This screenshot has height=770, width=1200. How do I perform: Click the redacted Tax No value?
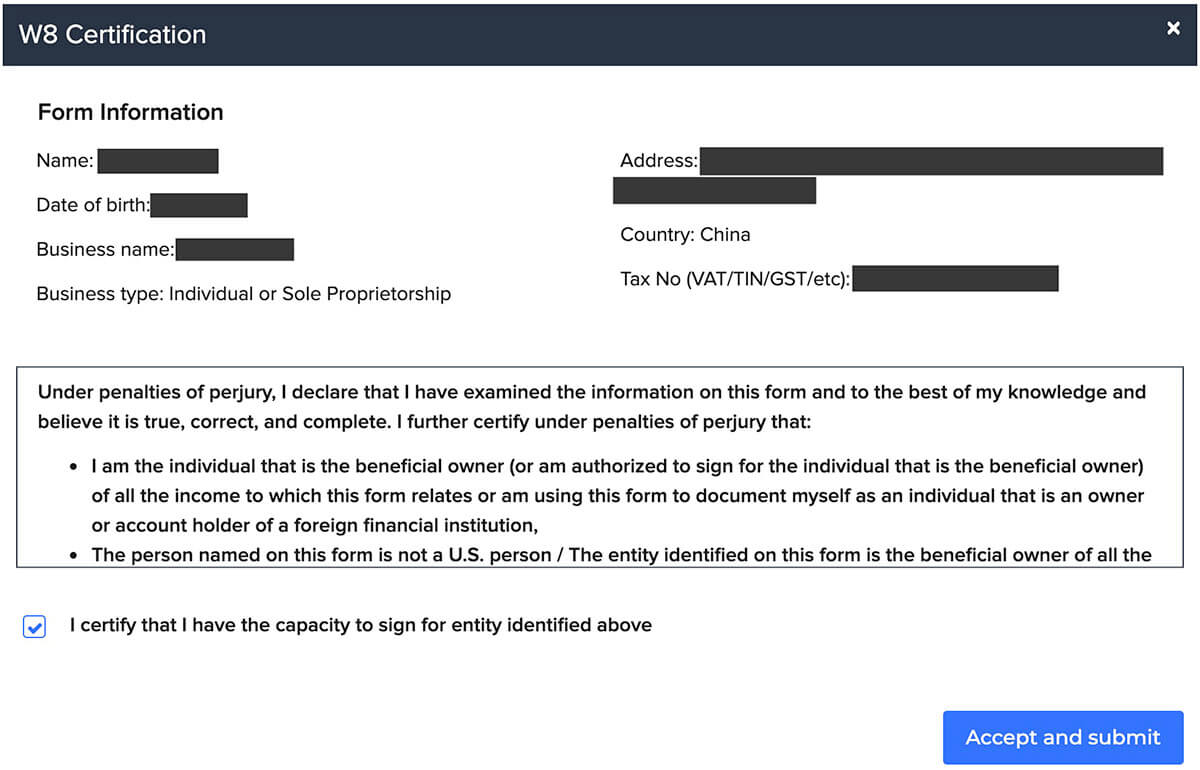coord(956,279)
